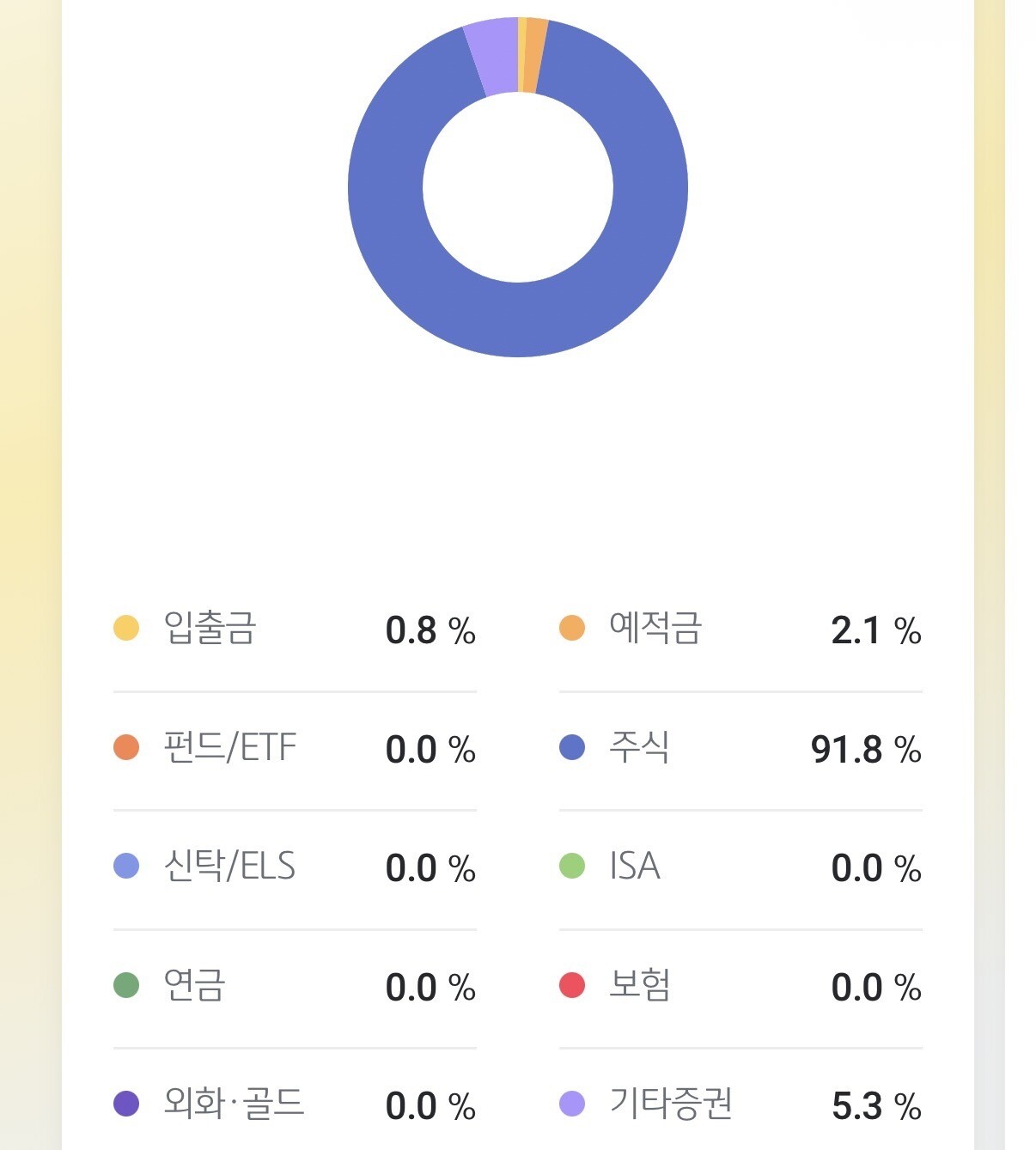1036x1150 pixels.
Task: Click the green ISA legend dot
Action: click(x=572, y=866)
